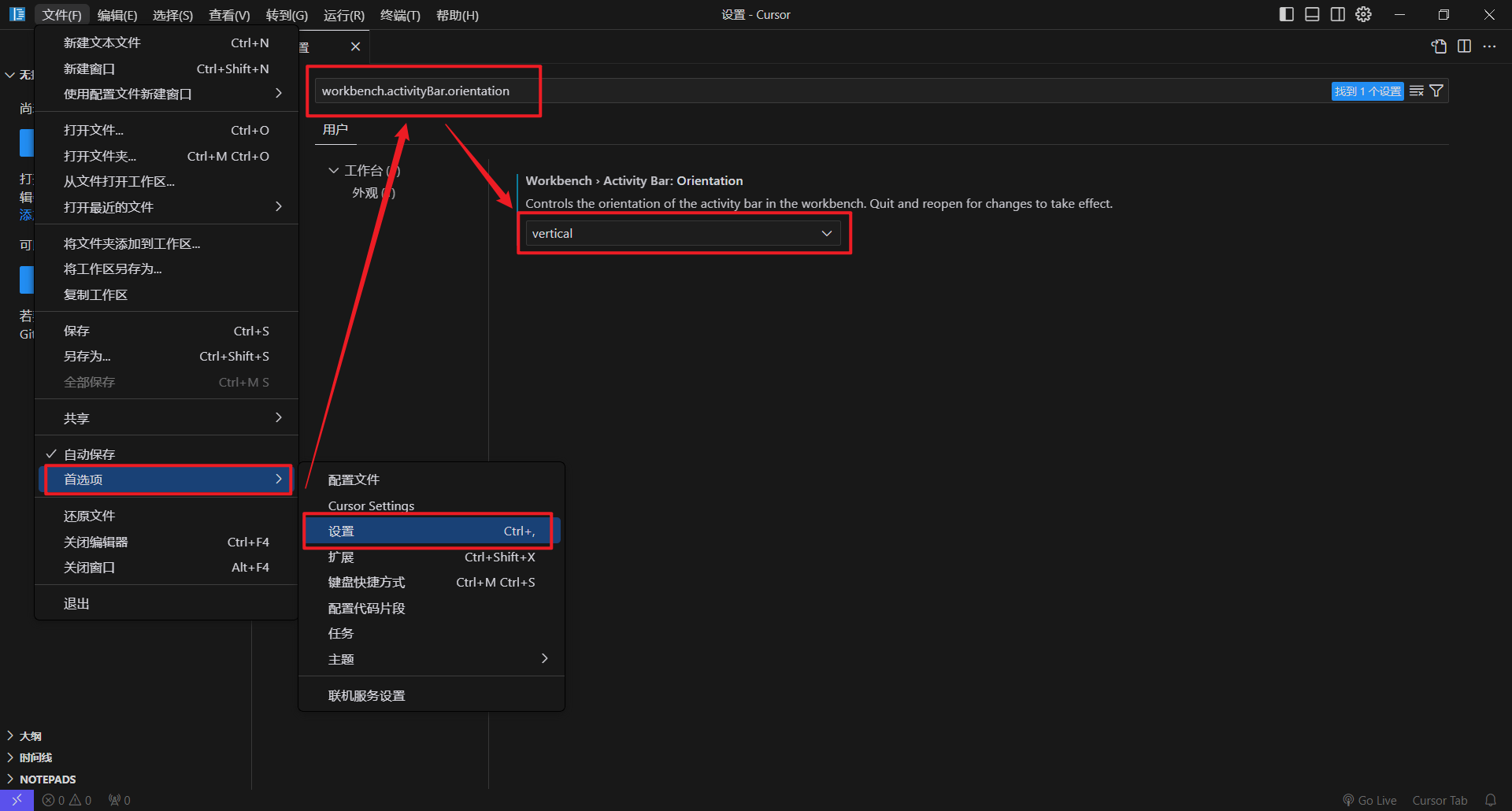Image resolution: width=1512 pixels, height=811 pixels.
Task: Toggle primary sidebar layout icon
Action: (1286, 14)
